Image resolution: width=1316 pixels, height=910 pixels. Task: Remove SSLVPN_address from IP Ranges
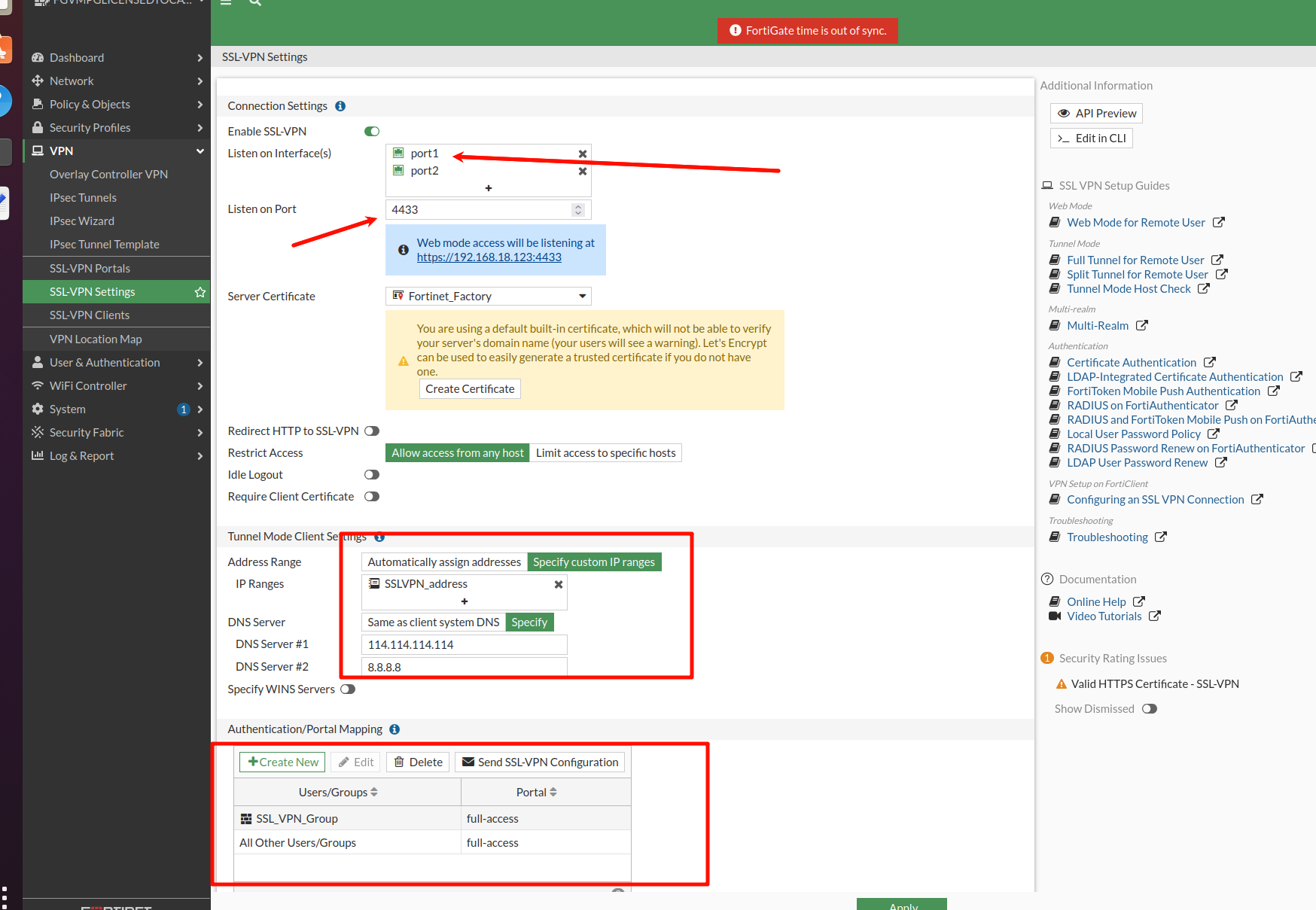tap(558, 584)
